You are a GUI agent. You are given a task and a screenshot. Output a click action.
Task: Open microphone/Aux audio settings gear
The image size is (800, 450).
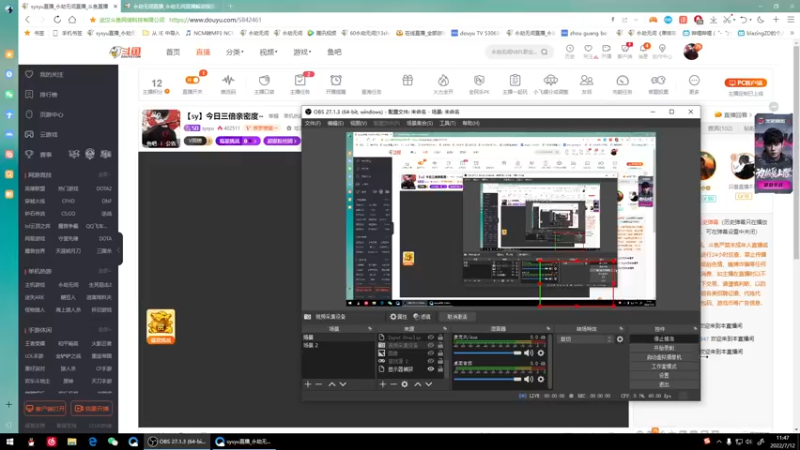point(541,353)
